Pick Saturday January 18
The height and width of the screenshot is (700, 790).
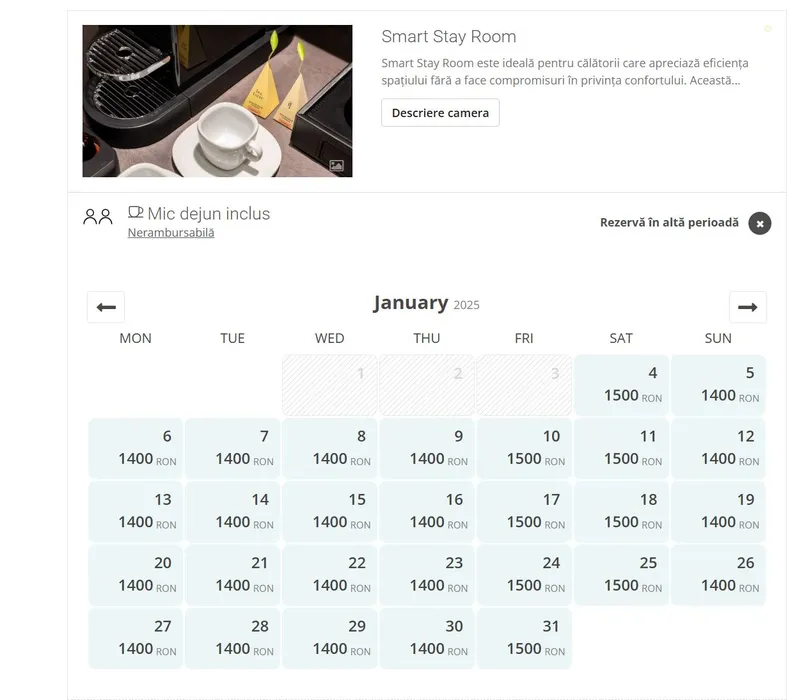tap(621, 511)
